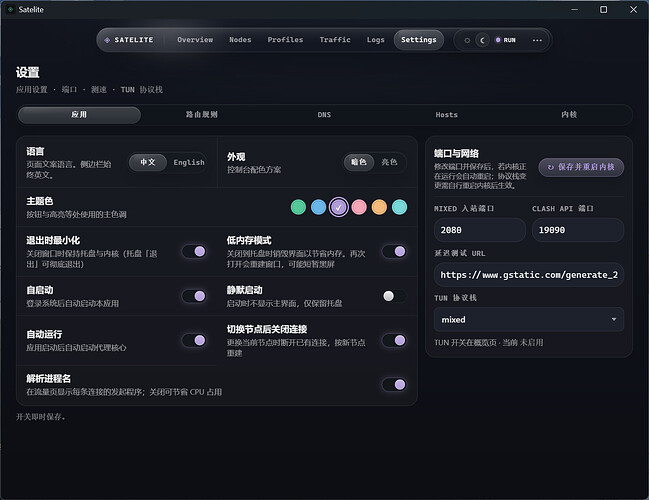The width and height of the screenshot is (649, 500).
Task: Disable the 自启动 switch
Action: click(x=194, y=296)
